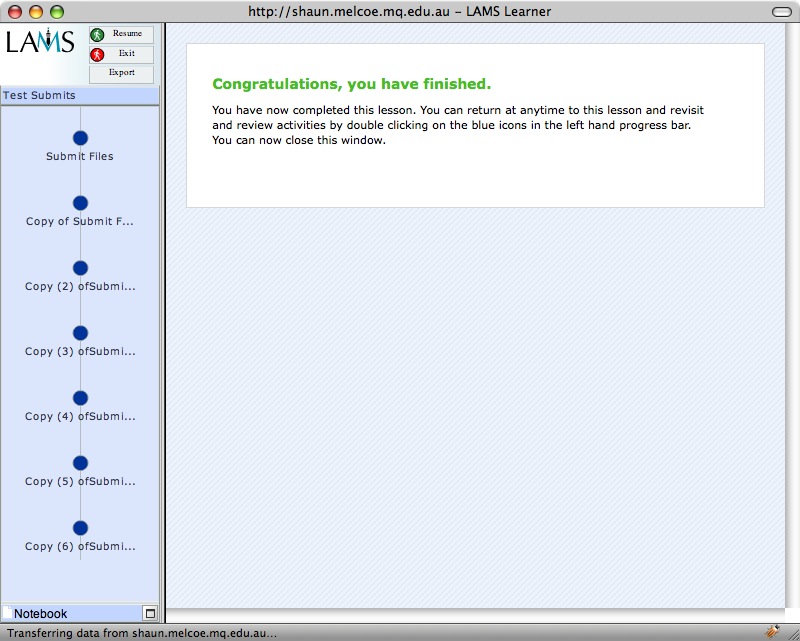Click the Copy (5) ofSubmi... progress dot
Screen dimensions: 800x641
coord(80,463)
